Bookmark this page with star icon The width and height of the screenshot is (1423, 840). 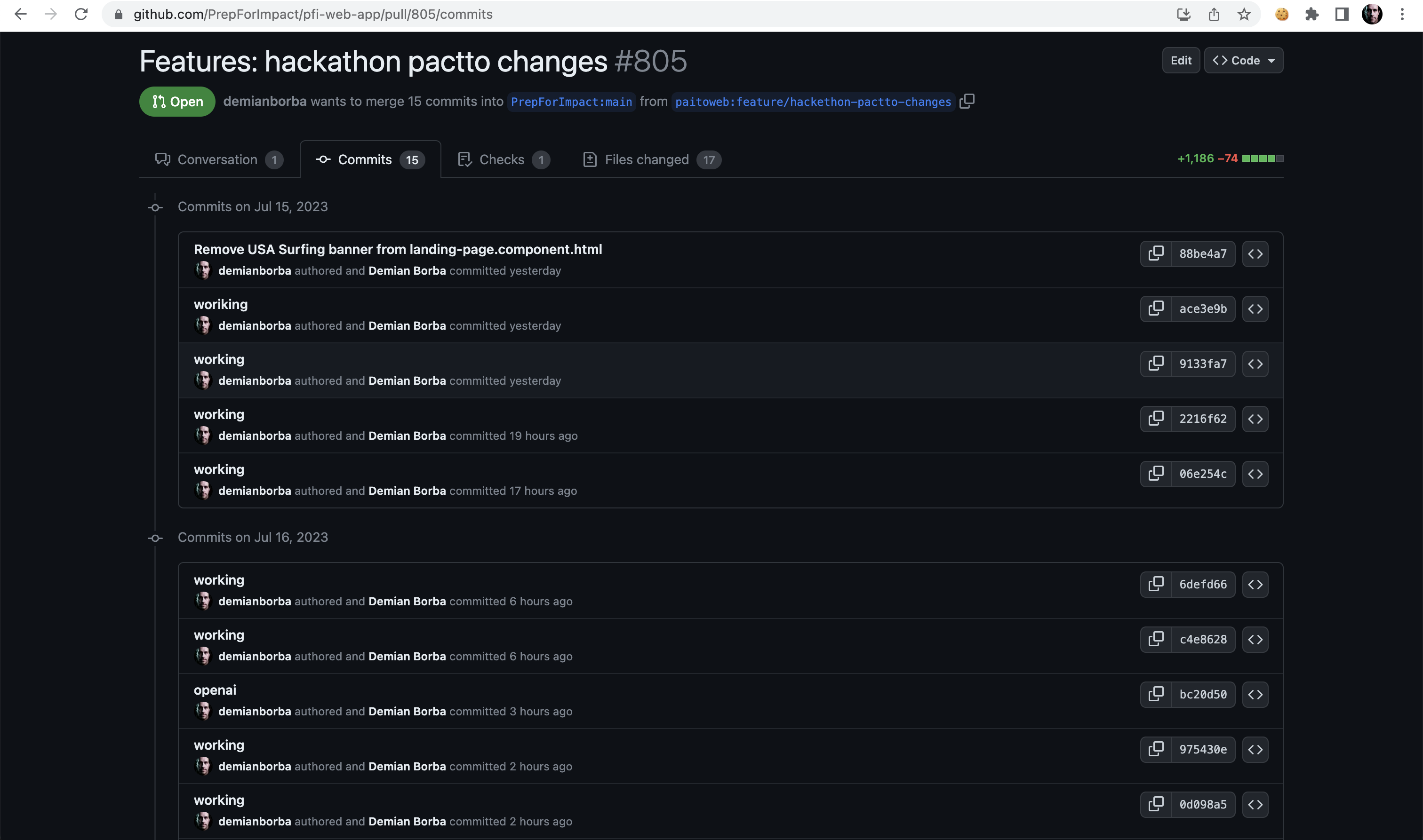tap(1244, 14)
